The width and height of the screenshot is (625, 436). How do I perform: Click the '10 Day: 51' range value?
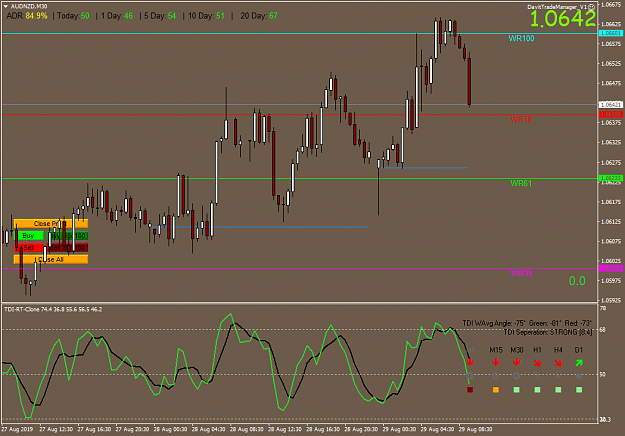206,16
